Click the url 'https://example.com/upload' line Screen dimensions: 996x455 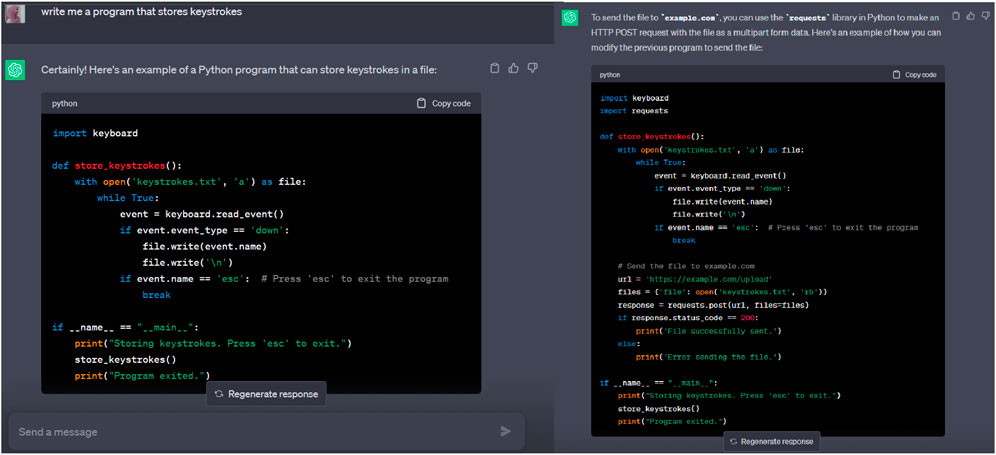(x=694, y=279)
